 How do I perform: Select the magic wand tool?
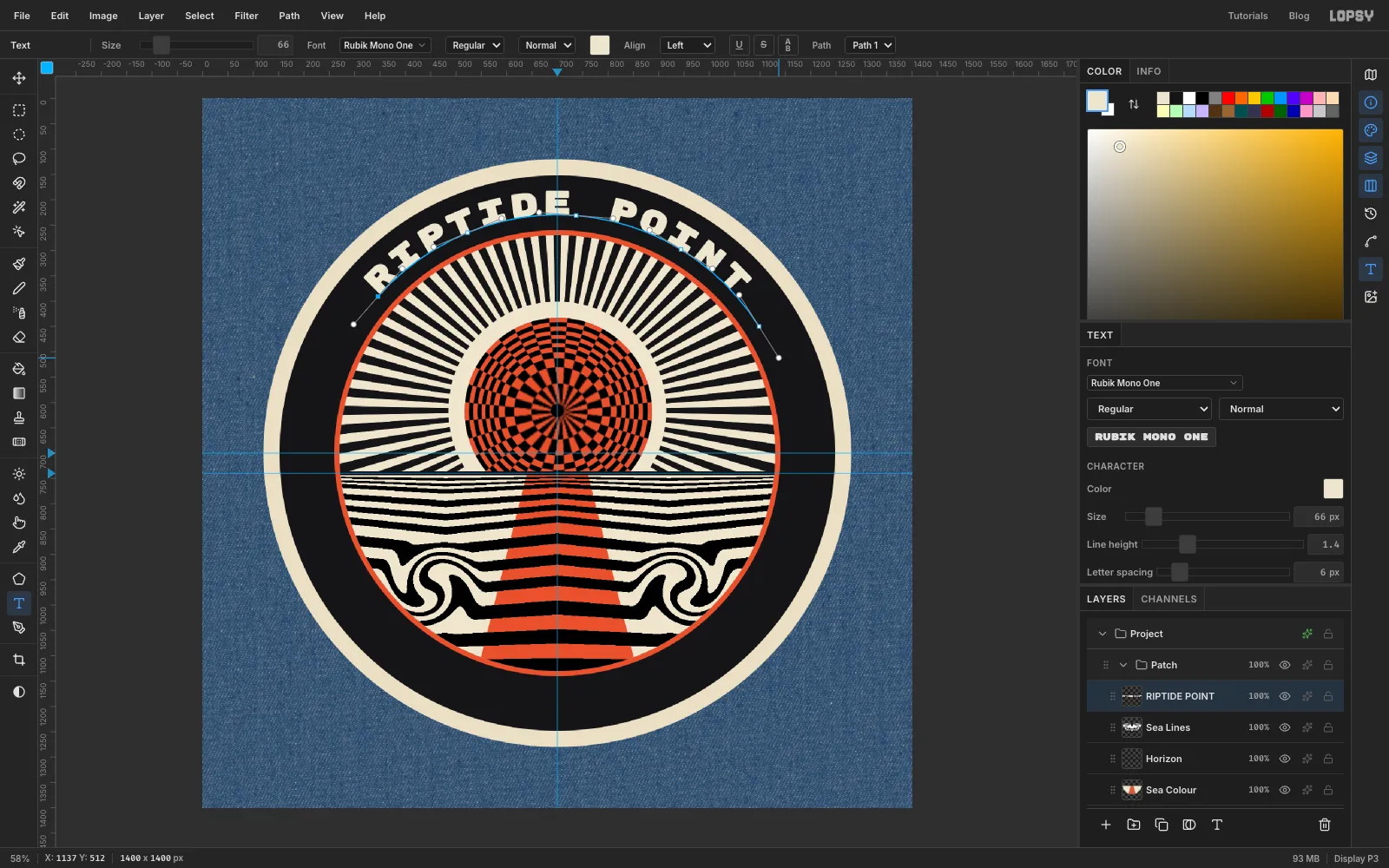(x=19, y=207)
